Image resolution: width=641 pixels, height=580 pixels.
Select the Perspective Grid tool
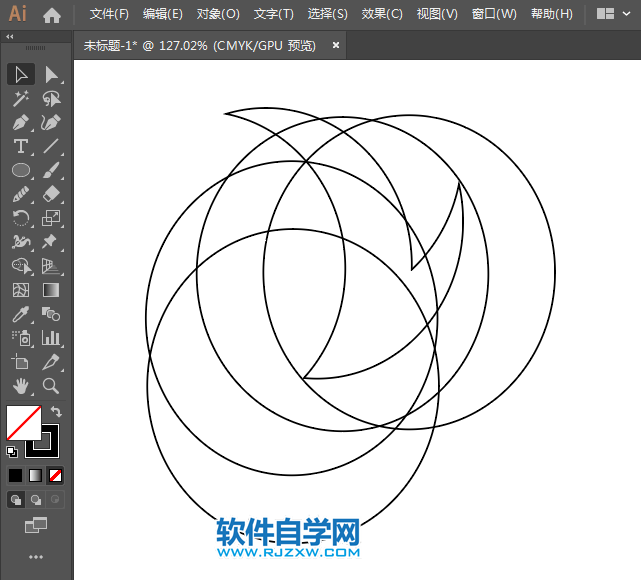pyautogui.click(x=51, y=266)
